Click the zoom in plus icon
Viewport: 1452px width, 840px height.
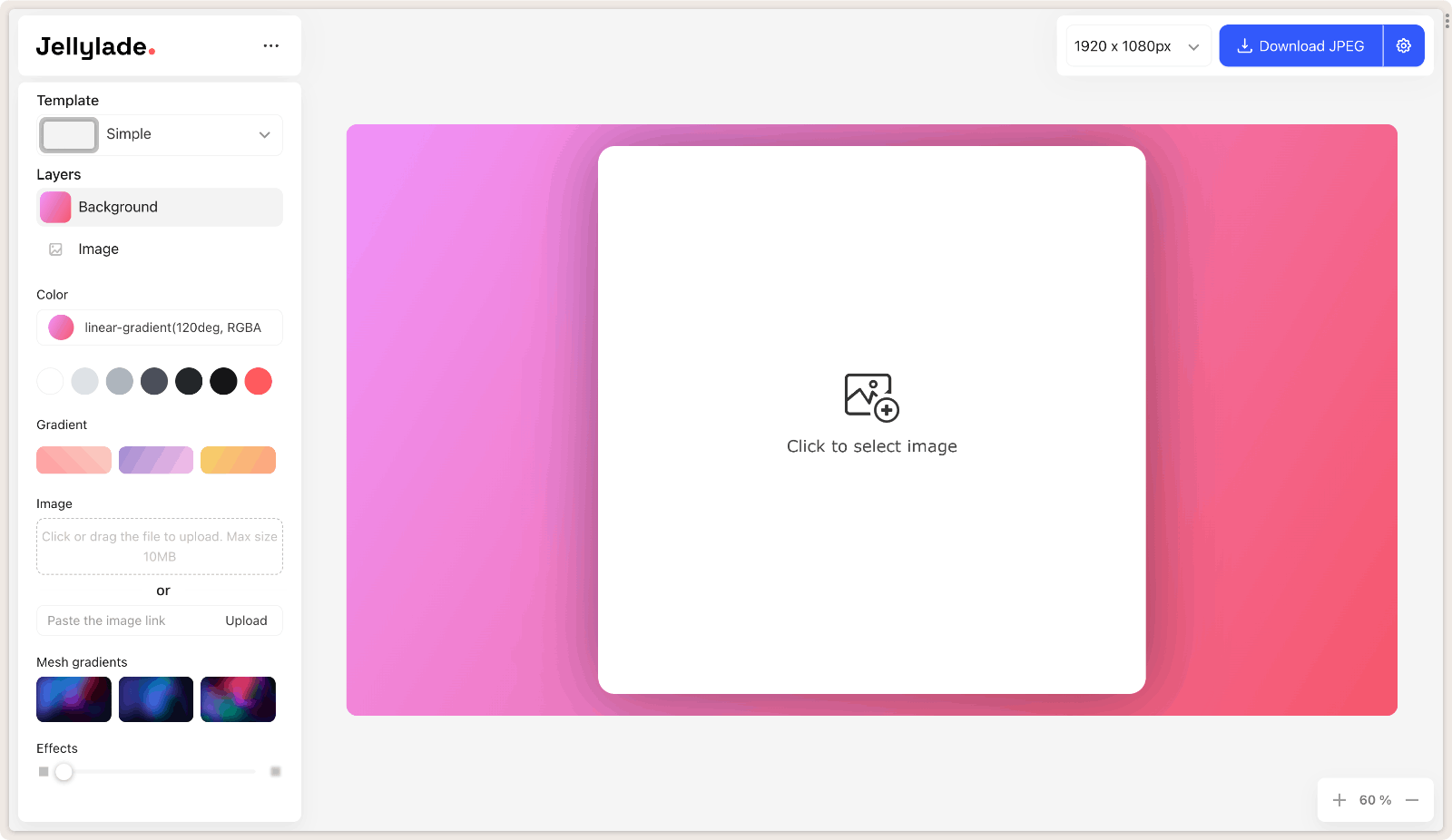point(1339,800)
